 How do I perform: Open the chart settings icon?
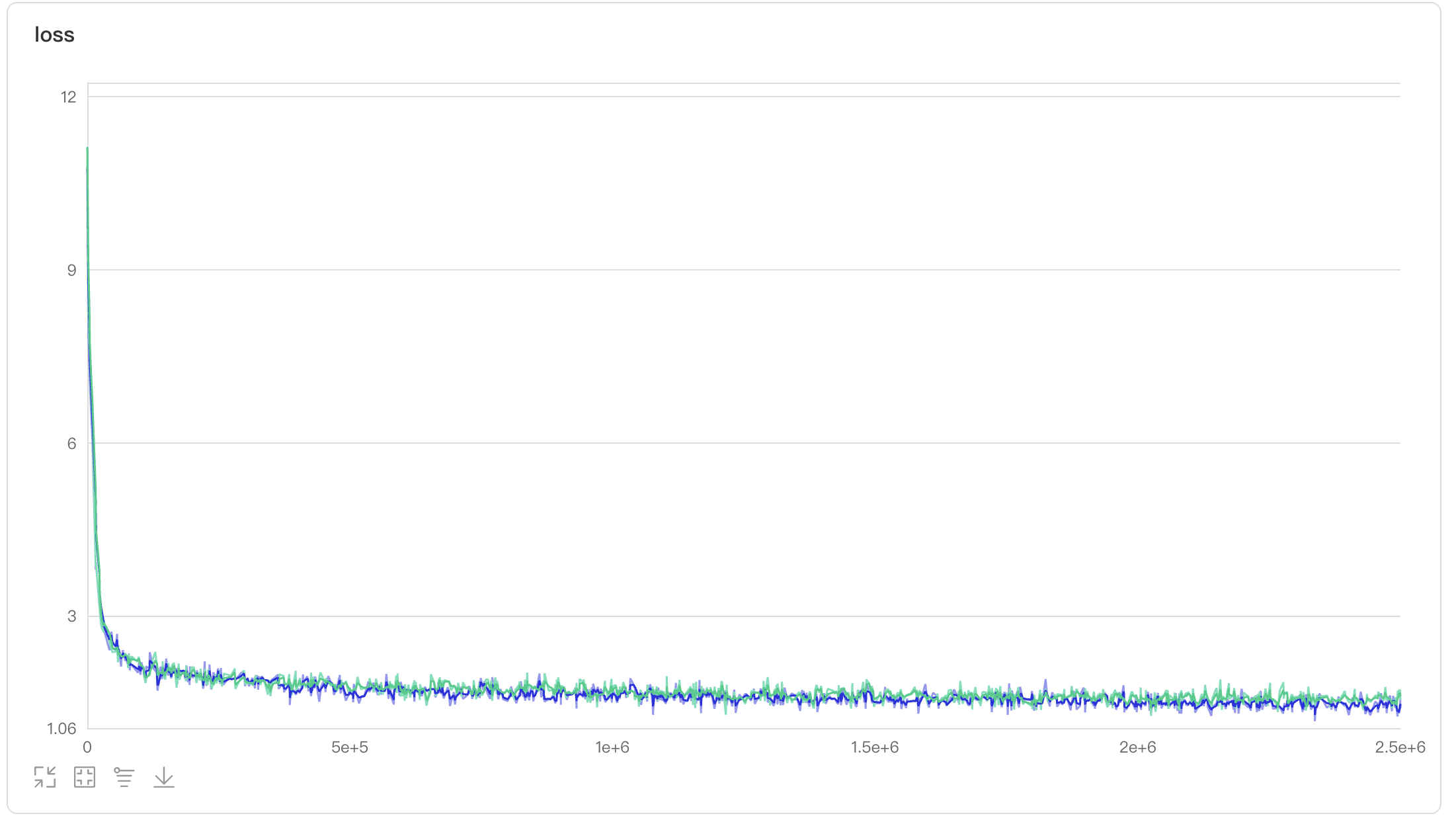coord(123,777)
